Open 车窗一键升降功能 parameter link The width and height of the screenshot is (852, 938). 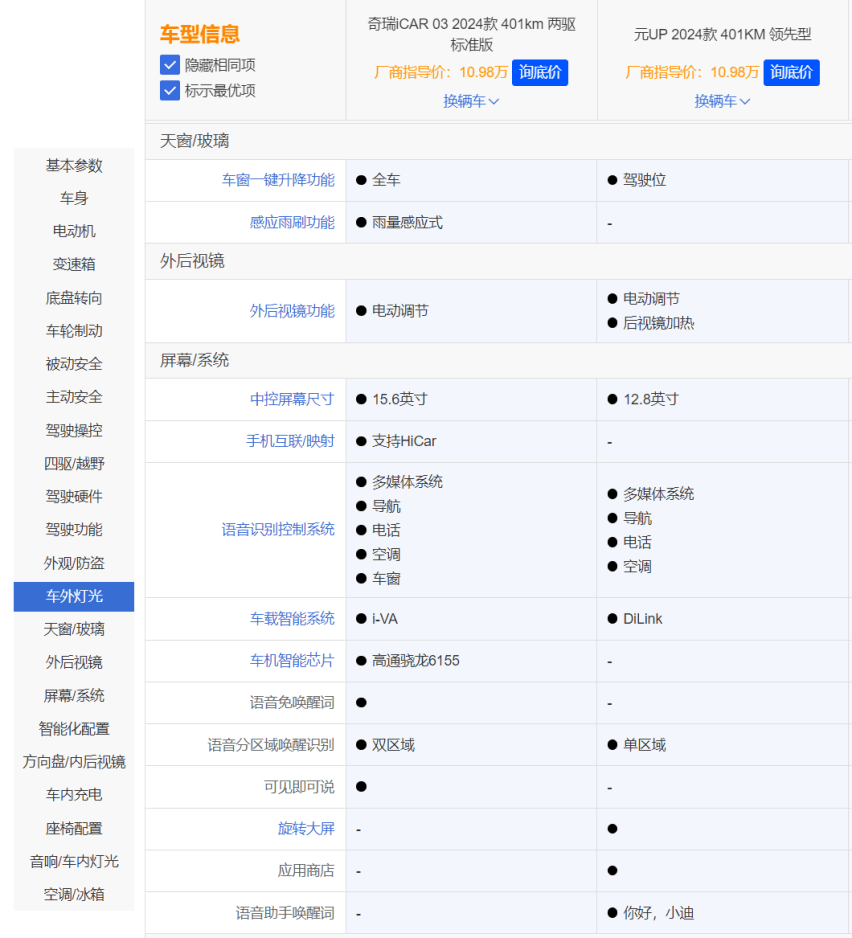click(278, 180)
